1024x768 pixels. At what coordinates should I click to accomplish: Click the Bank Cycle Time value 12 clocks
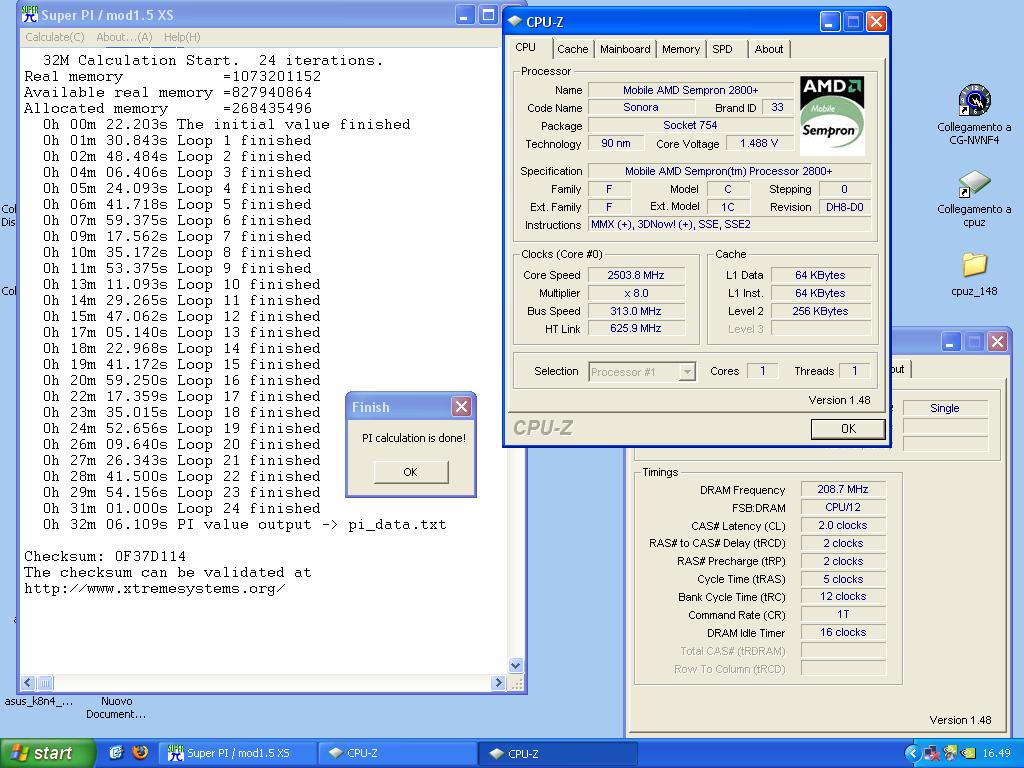[842, 596]
